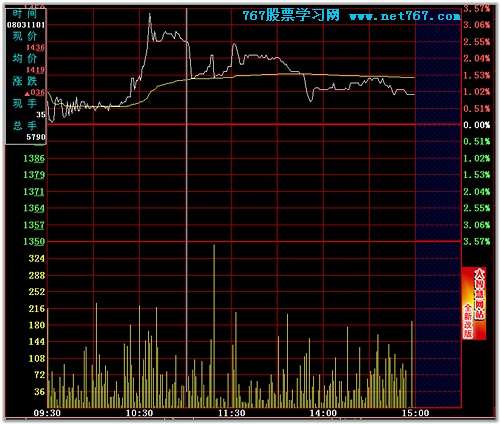Select the 14:00 time axis label
This screenshot has height=424, width=500.
[x=323, y=413]
